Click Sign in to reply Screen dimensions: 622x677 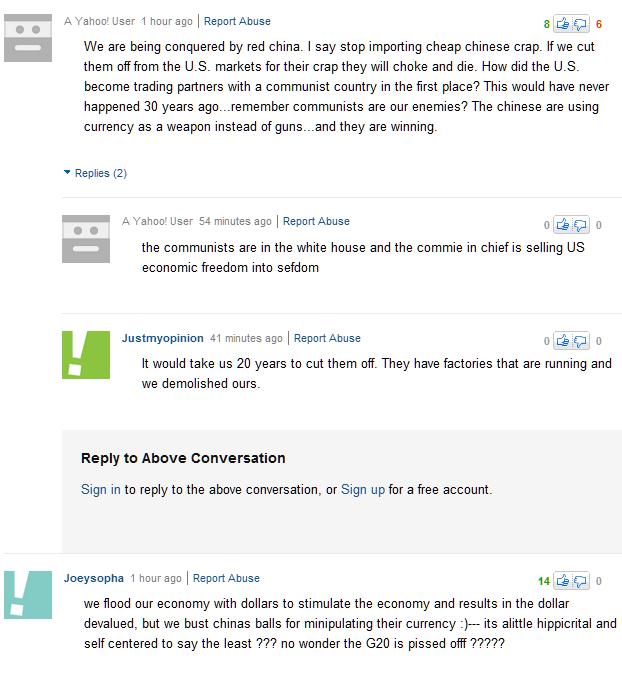coord(101,490)
